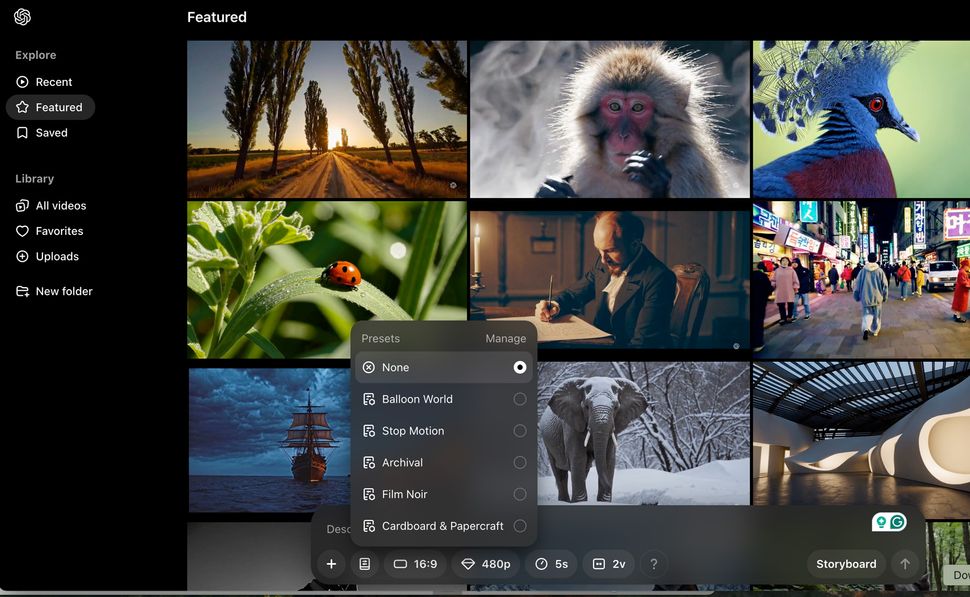Choose the Cardboard & Papercraft preset

click(444, 526)
